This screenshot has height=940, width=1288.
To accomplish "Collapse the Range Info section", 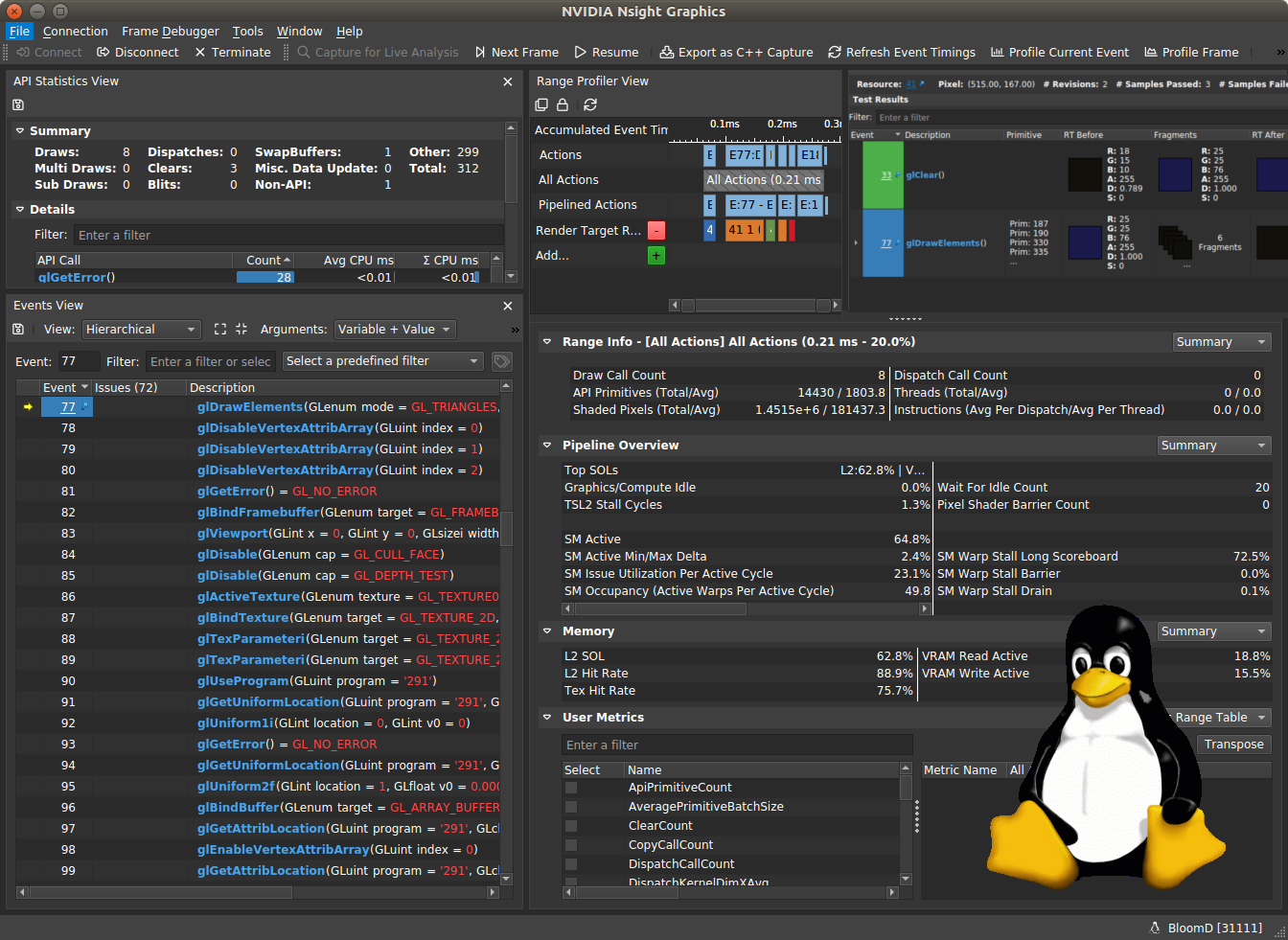I will point(547,341).
